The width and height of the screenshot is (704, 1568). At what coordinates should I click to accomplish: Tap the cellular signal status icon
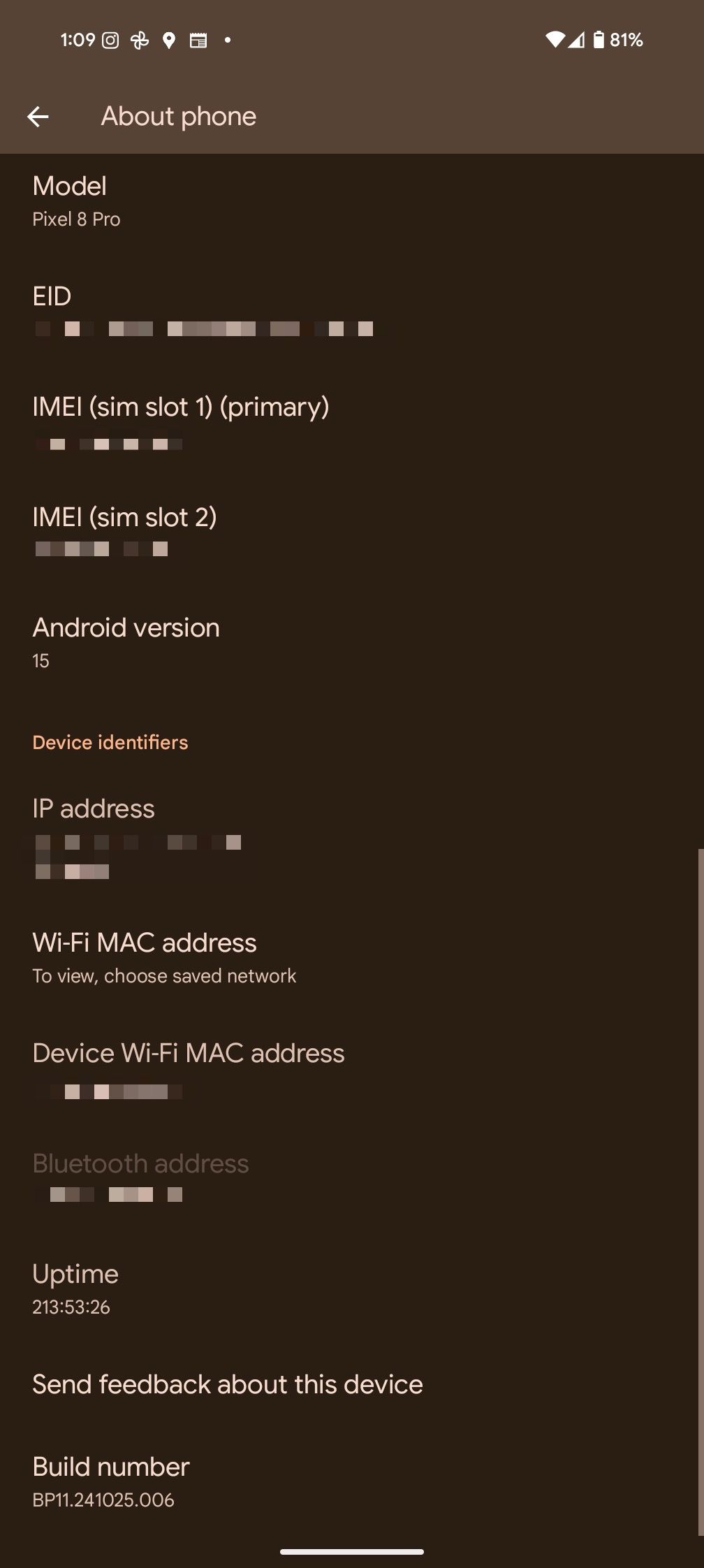(576, 40)
